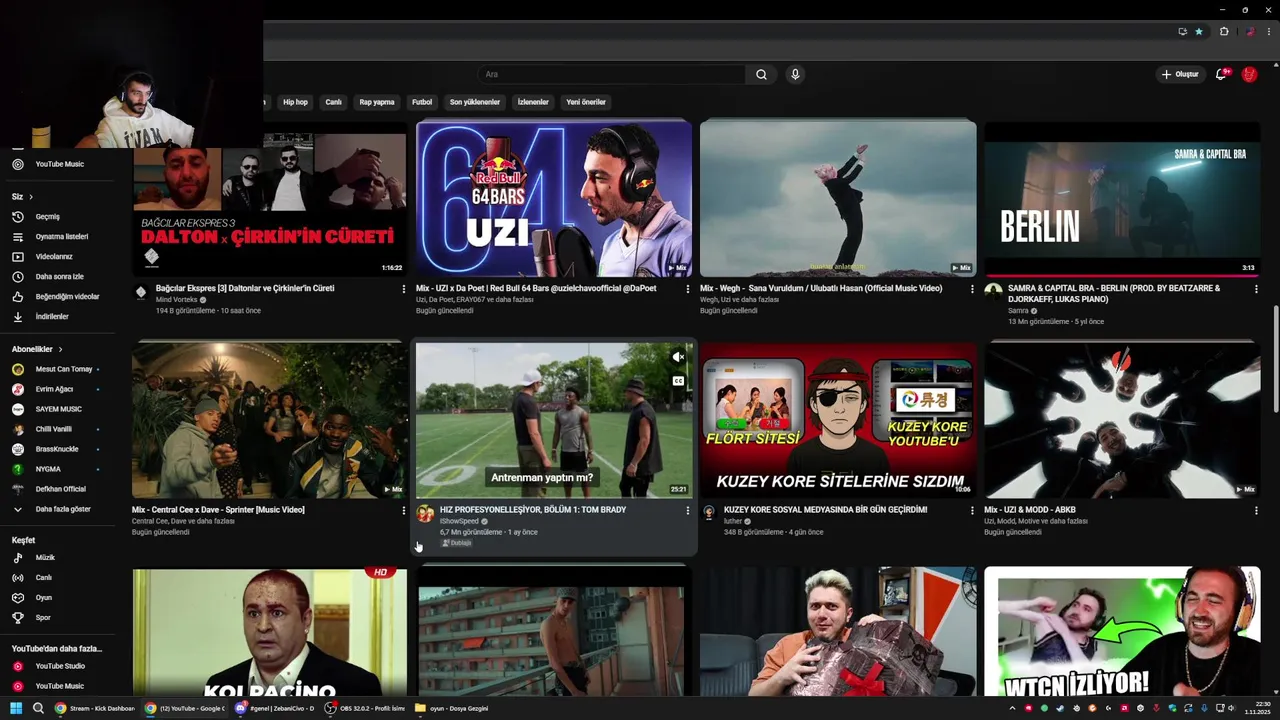Open SAYEM MUSIC subscription

(60, 409)
